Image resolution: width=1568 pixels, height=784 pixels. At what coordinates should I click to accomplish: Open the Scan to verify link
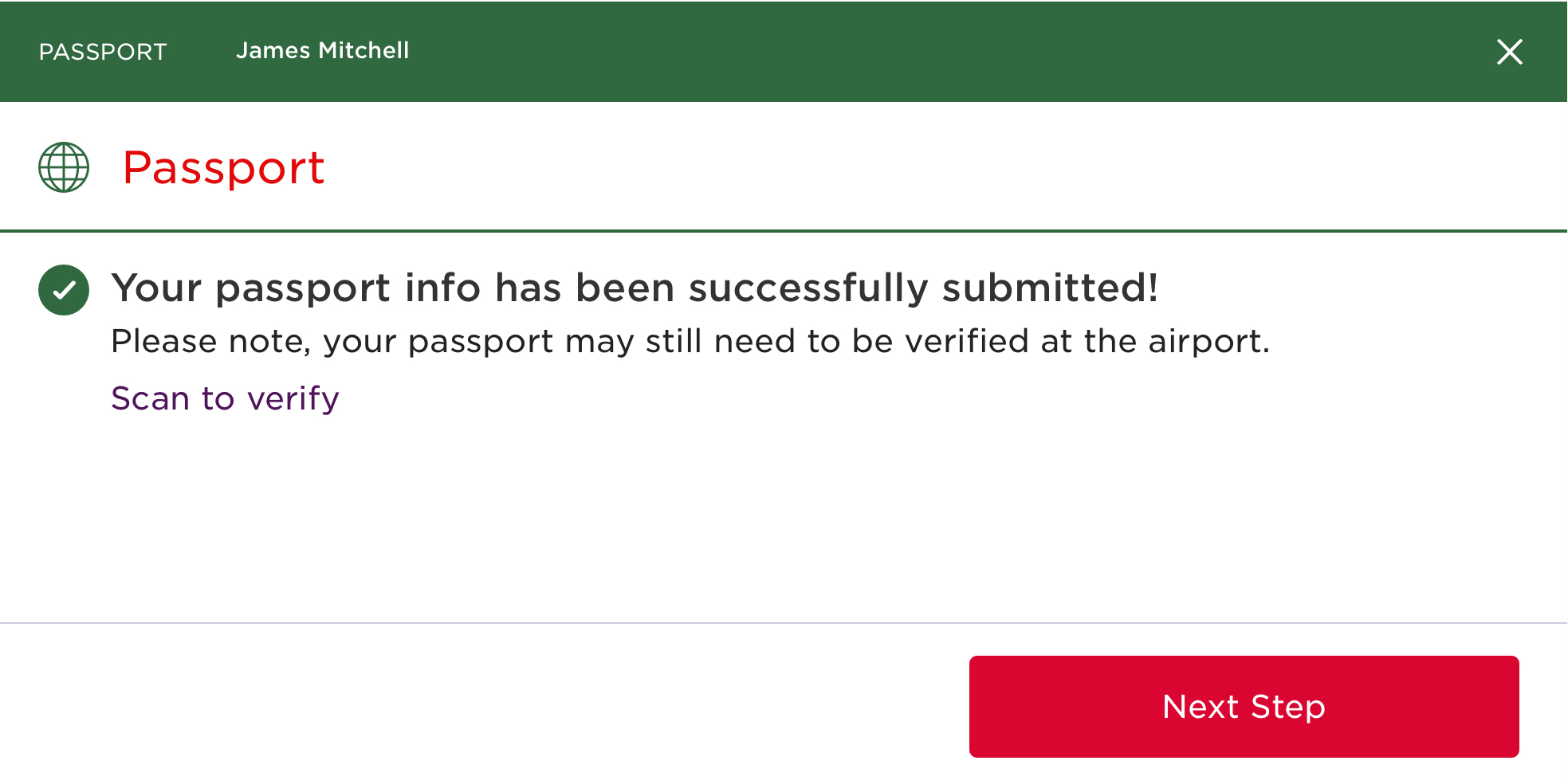click(225, 398)
